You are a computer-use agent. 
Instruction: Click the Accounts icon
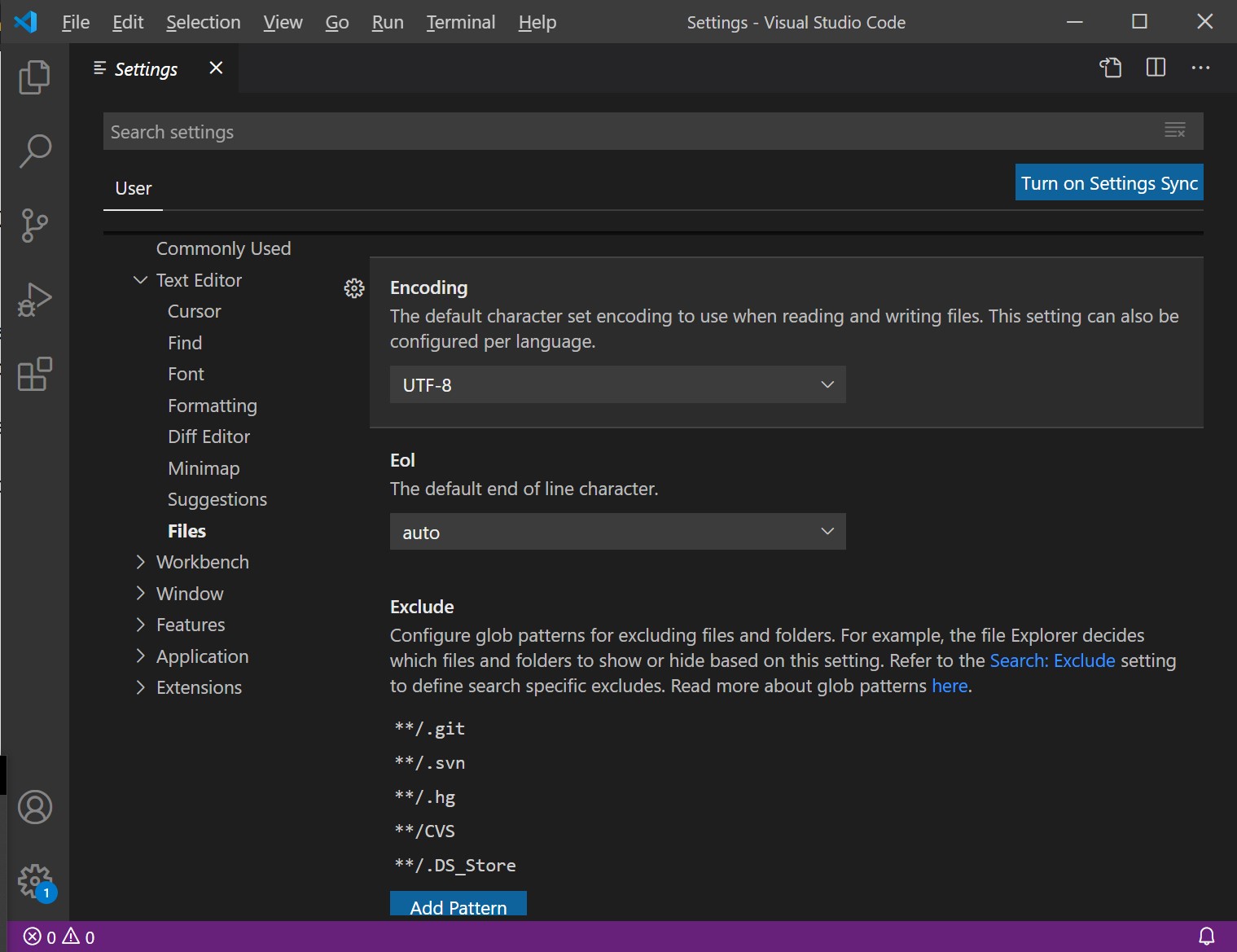[34, 808]
